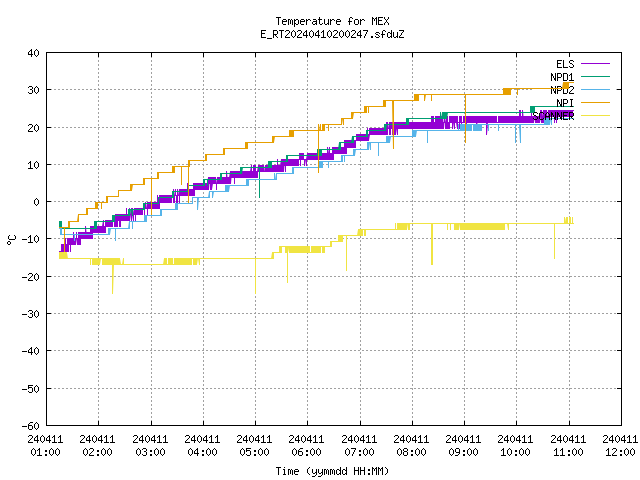Click the y-axis label -60

coord(31,426)
